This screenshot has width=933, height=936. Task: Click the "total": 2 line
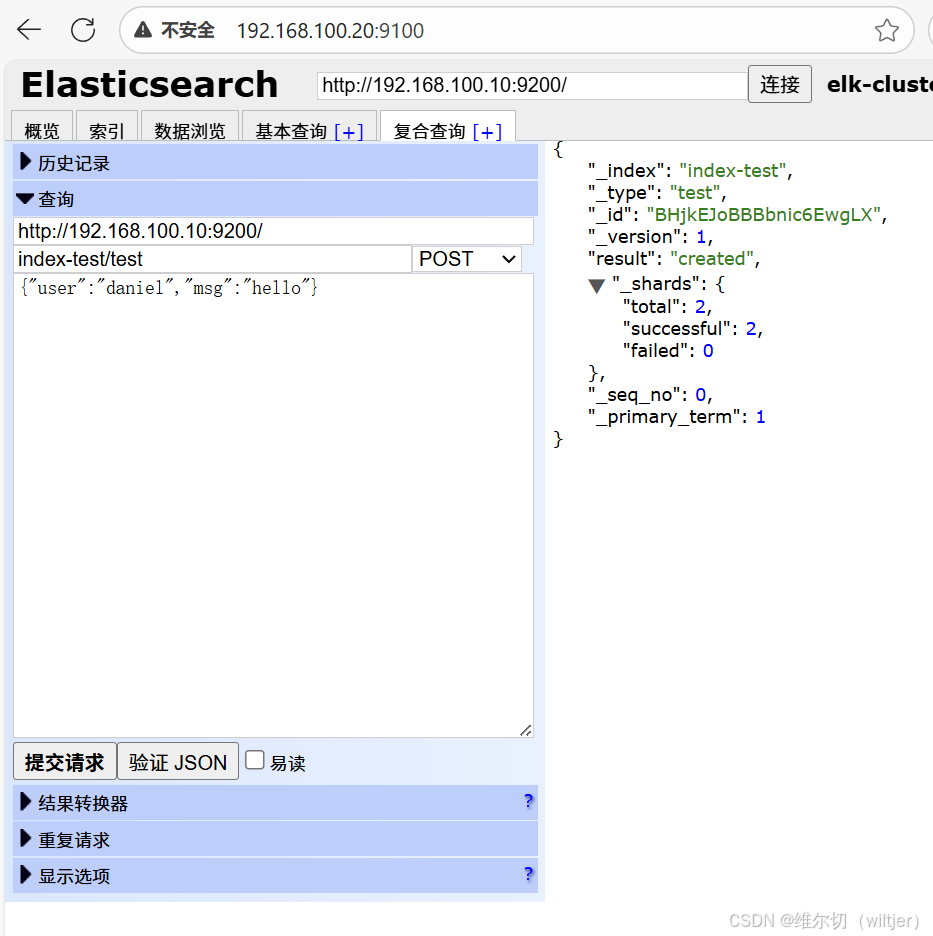[667, 306]
